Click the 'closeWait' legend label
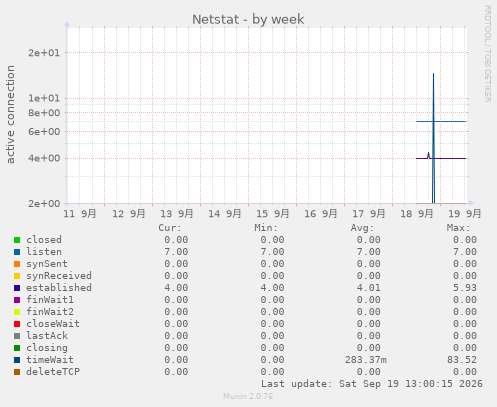Image resolution: width=497 pixels, height=407 pixels. coord(53,324)
